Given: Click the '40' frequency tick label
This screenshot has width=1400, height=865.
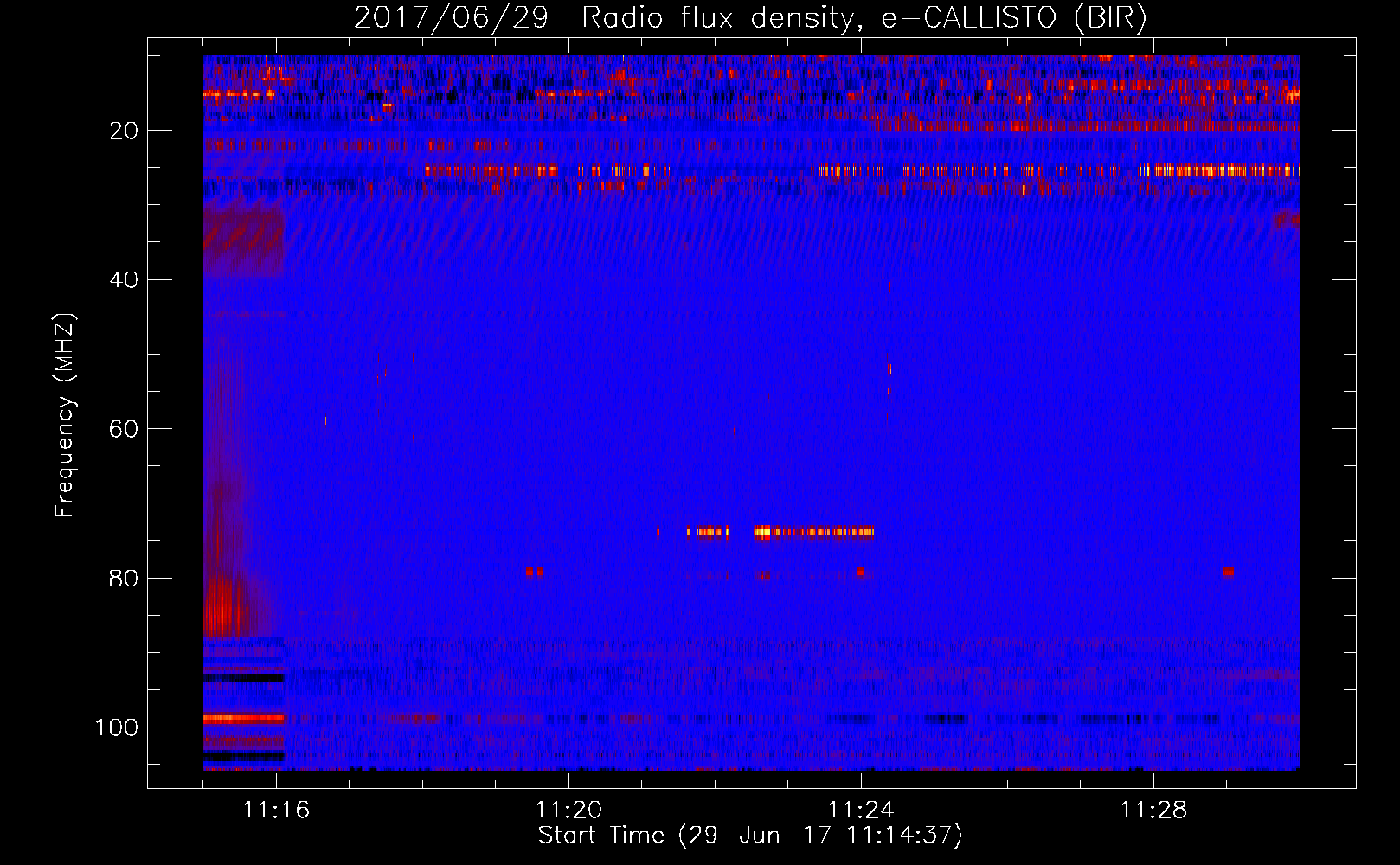Looking at the screenshot, I should point(124,280).
